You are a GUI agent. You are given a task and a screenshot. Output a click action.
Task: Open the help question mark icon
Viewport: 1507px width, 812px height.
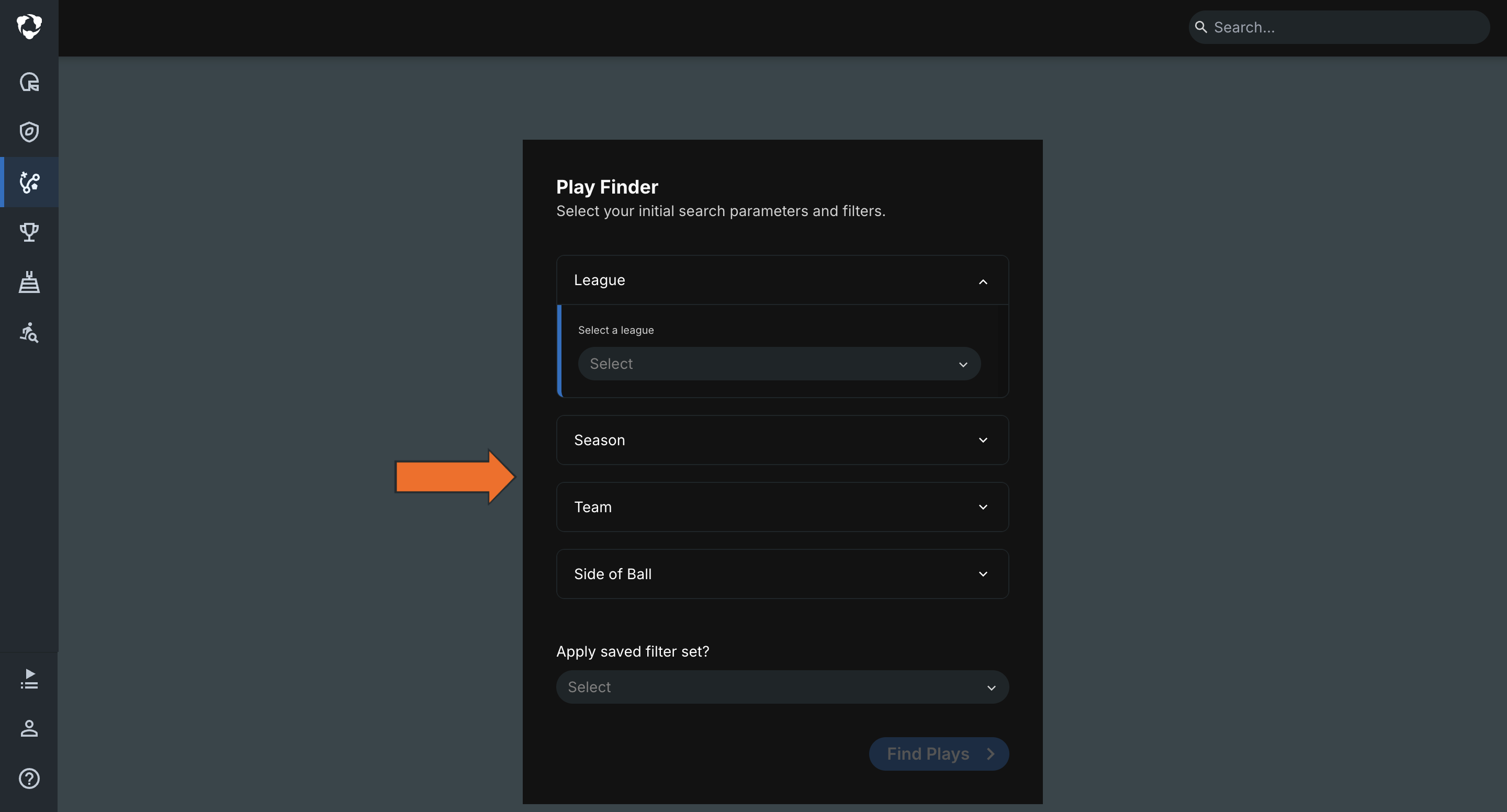(29, 779)
